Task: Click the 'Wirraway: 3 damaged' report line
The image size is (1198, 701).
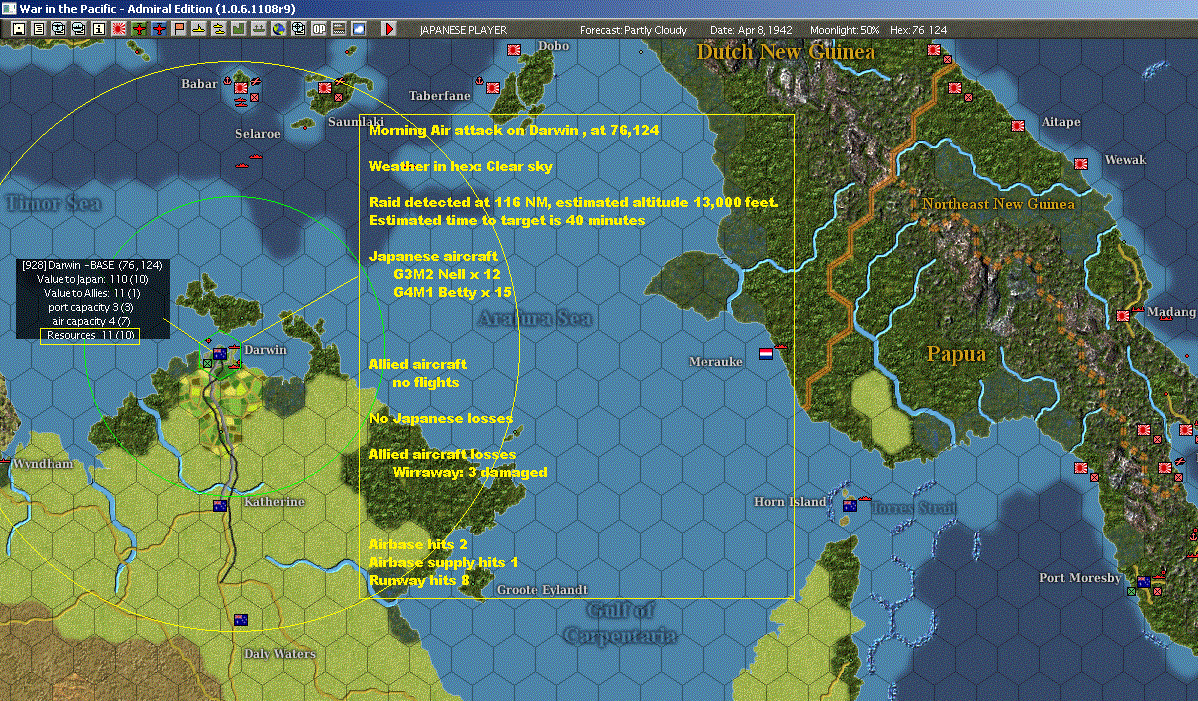Action: (470, 473)
